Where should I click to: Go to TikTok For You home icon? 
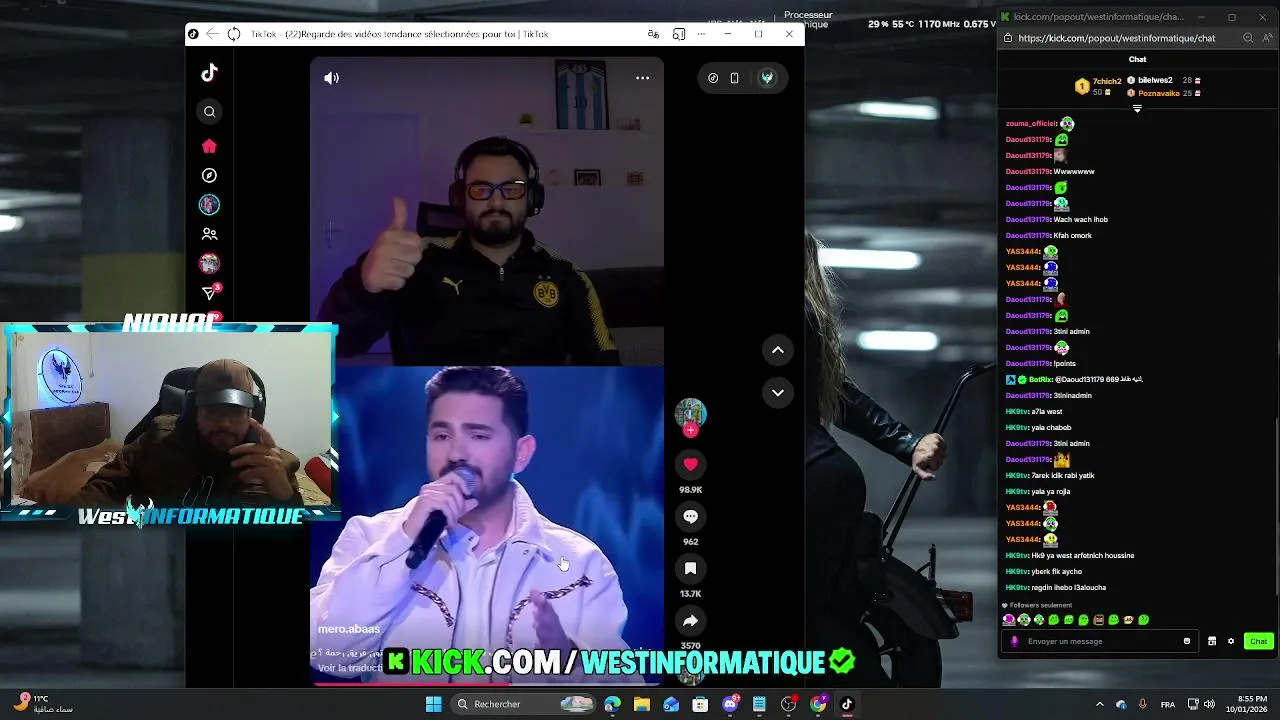coord(209,146)
